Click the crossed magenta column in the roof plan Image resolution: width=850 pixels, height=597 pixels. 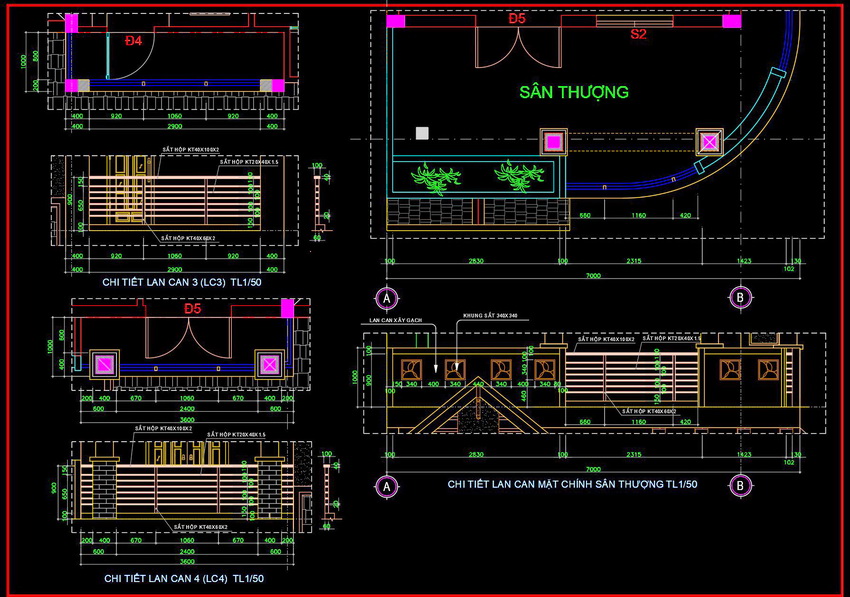coord(709,142)
